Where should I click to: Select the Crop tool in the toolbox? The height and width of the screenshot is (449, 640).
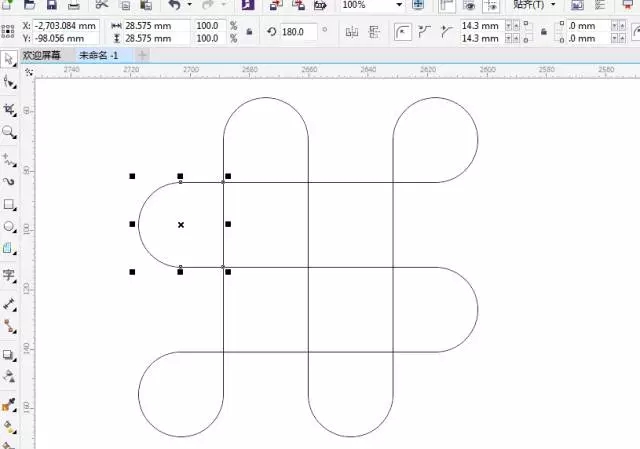click(9, 108)
